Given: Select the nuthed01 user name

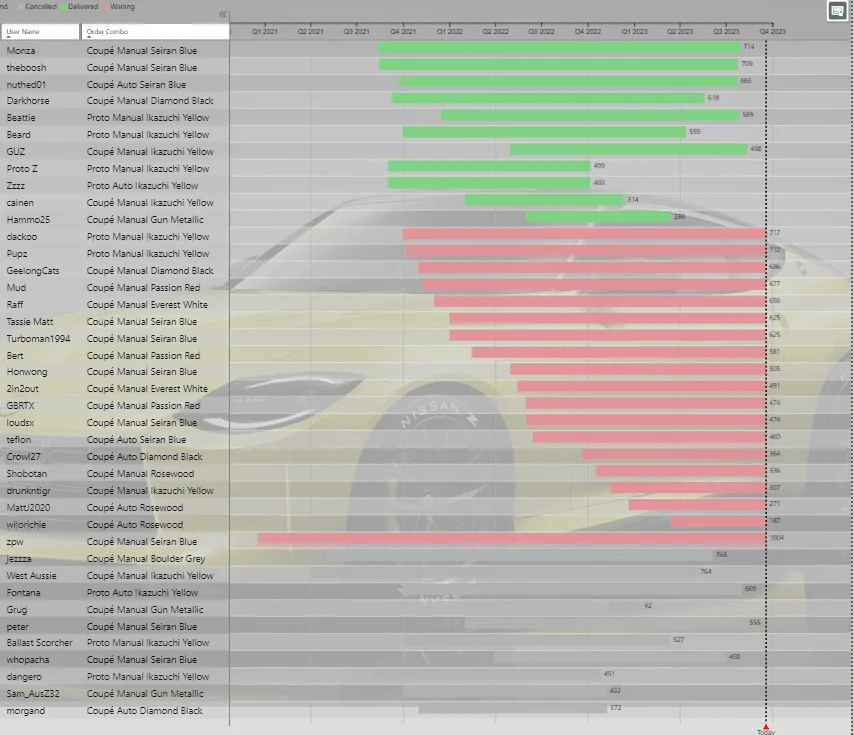Looking at the screenshot, I should pyautogui.click(x=26, y=84).
